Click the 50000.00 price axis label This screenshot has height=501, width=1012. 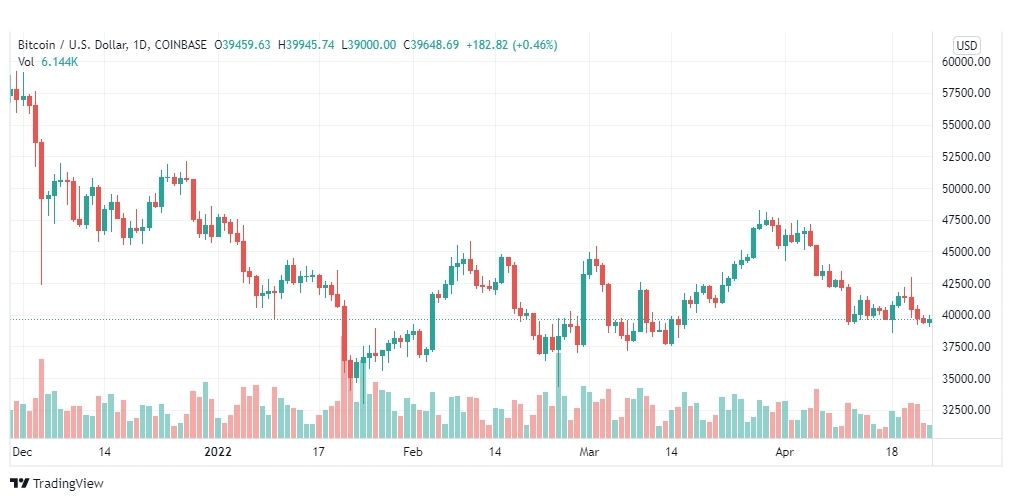(x=966, y=189)
